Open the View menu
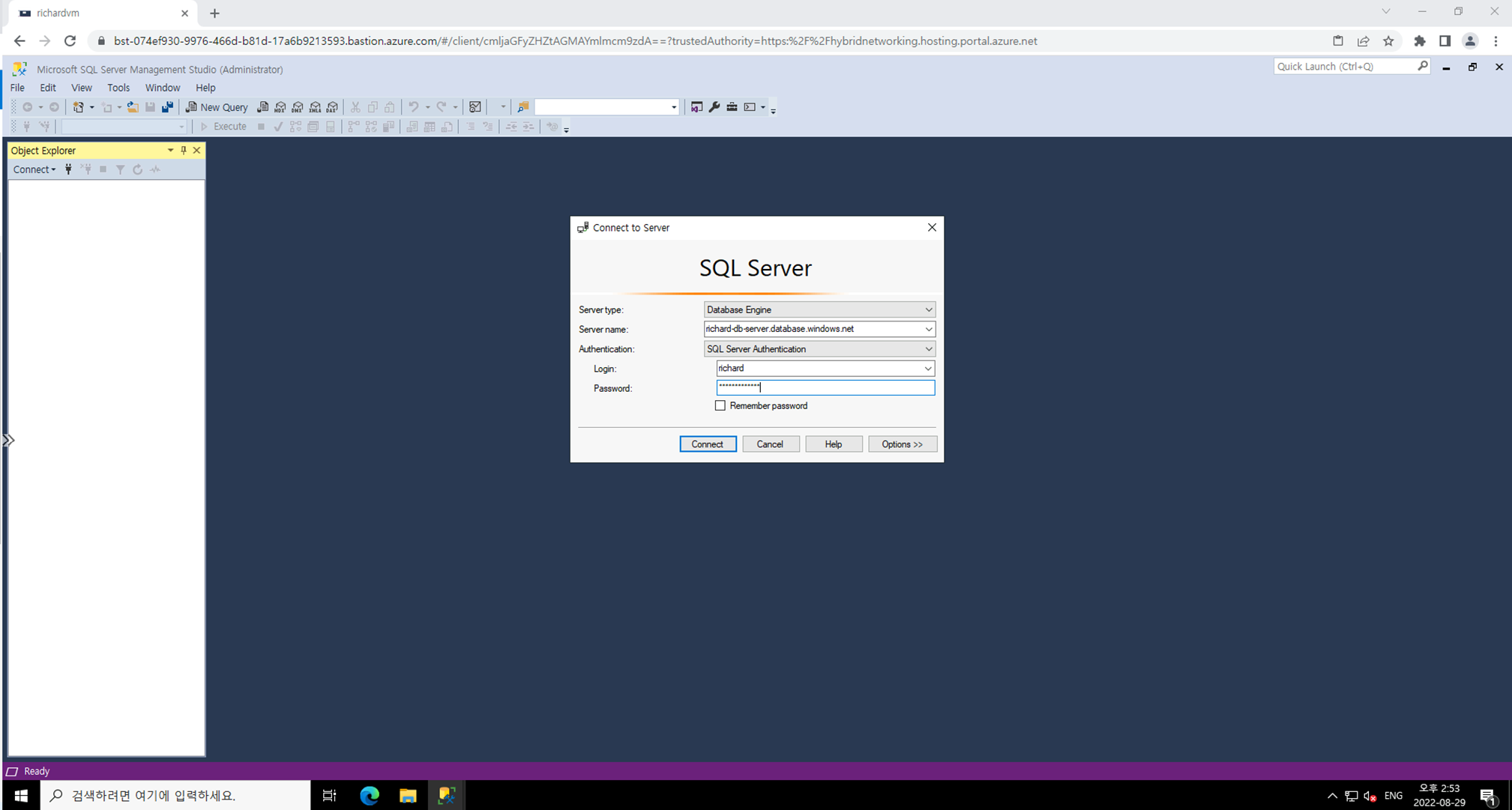Image resolution: width=1512 pixels, height=810 pixels. coord(81,88)
